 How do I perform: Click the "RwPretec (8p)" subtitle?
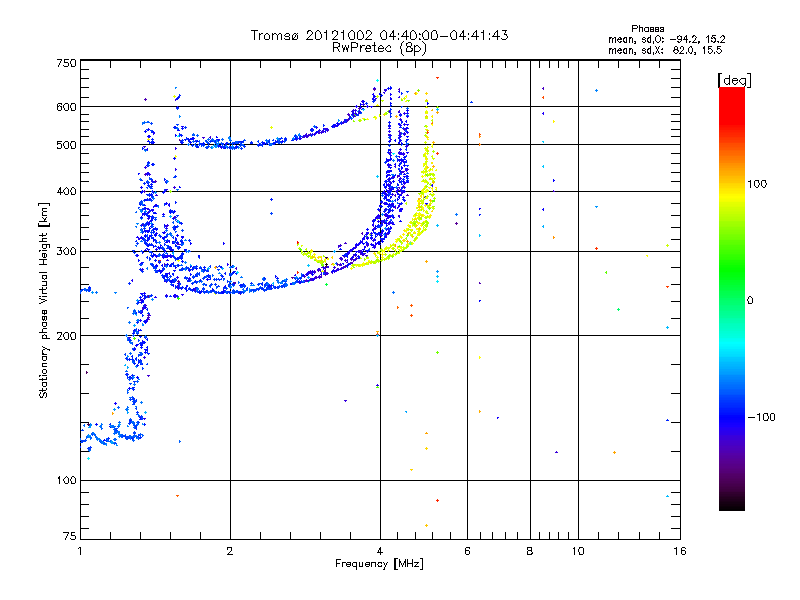pyautogui.click(x=379, y=48)
